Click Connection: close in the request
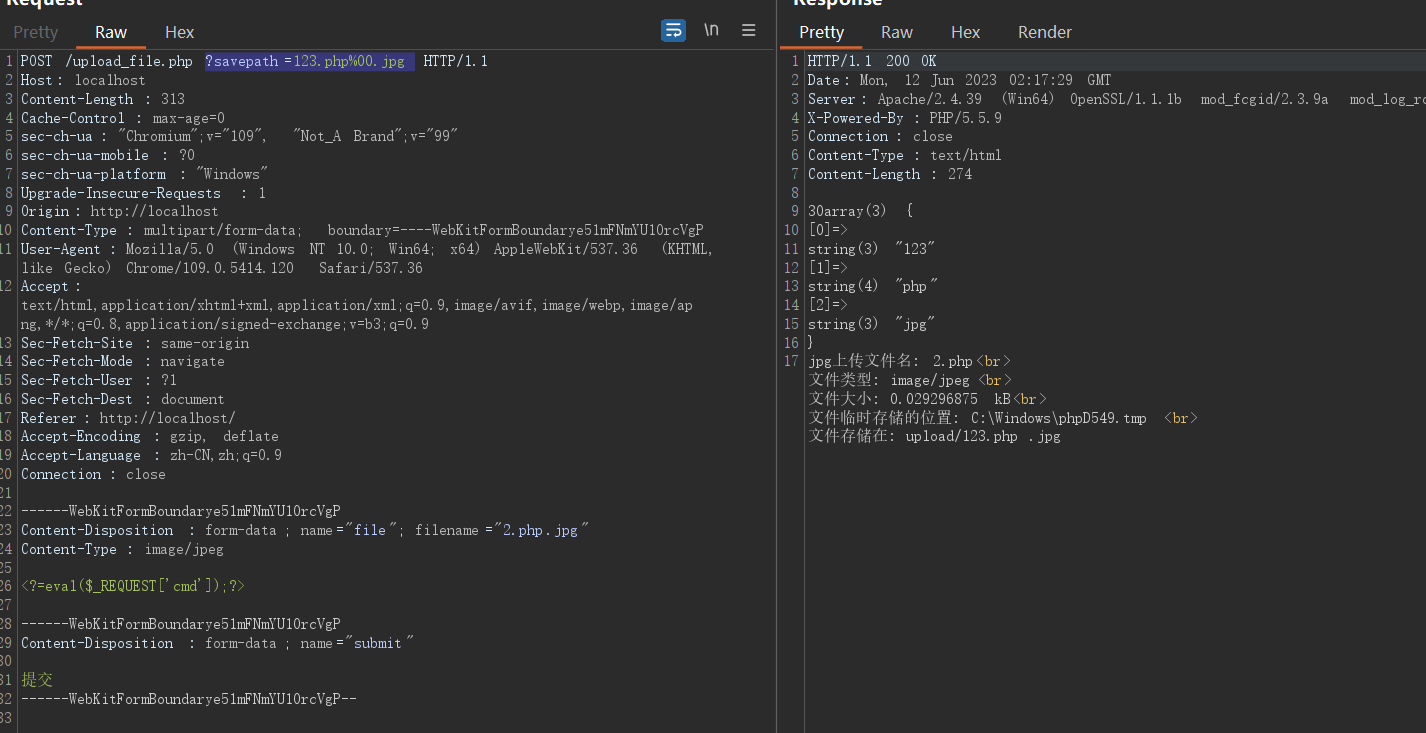The width and height of the screenshot is (1426, 733). [93, 474]
